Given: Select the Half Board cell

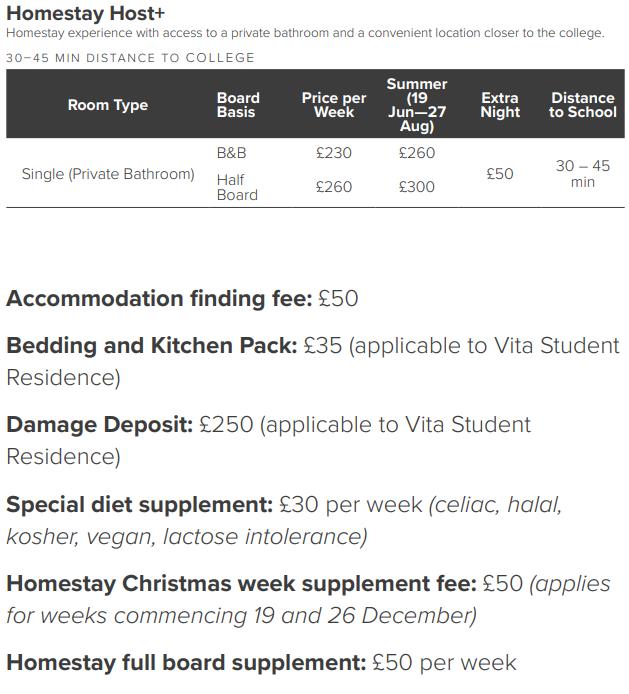Looking at the screenshot, I should (x=237, y=187).
